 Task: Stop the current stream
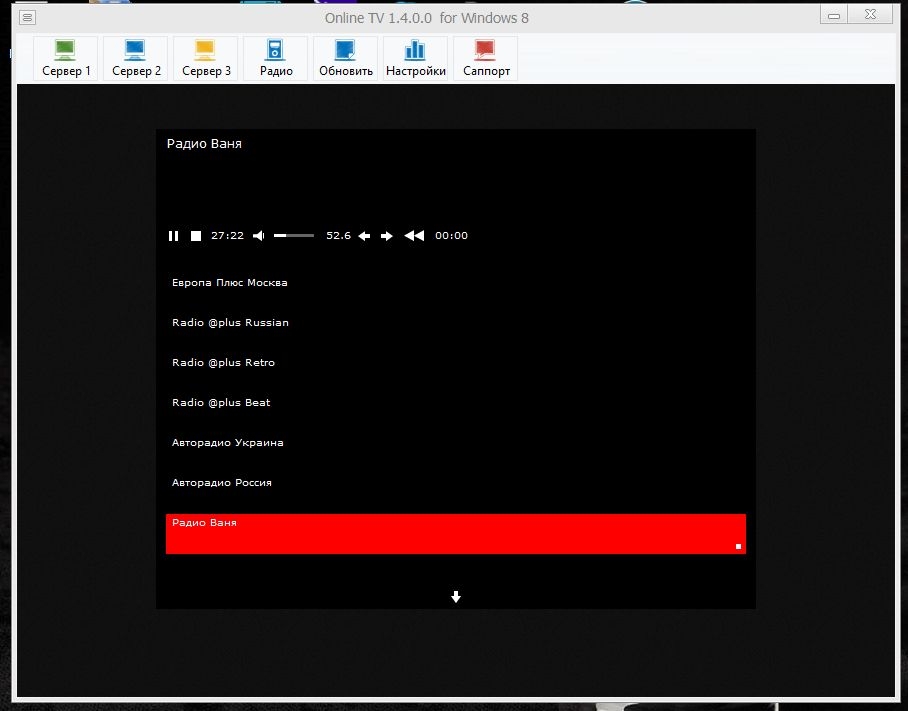click(x=196, y=236)
